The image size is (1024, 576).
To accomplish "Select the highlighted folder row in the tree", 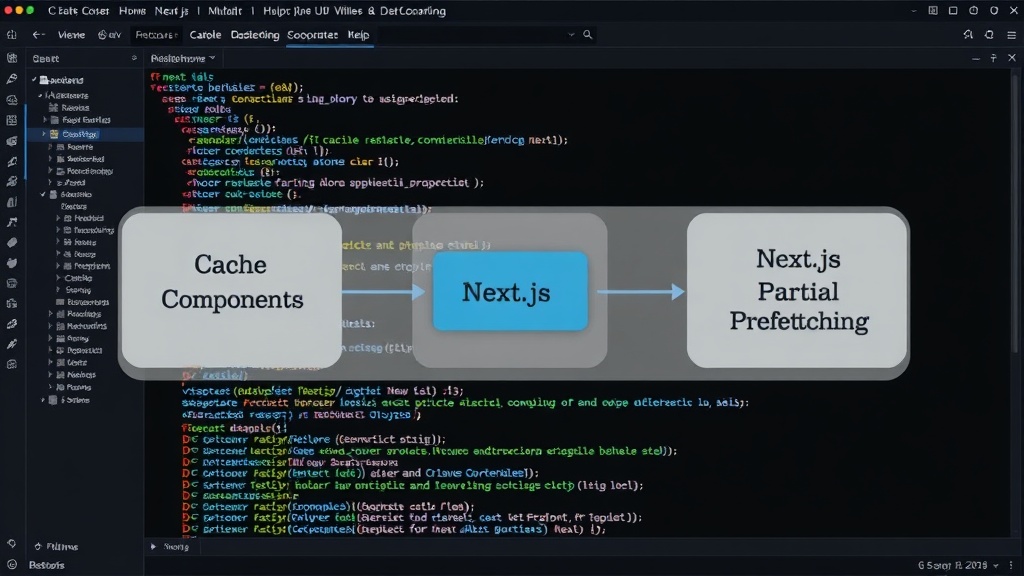I will (x=85, y=134).
